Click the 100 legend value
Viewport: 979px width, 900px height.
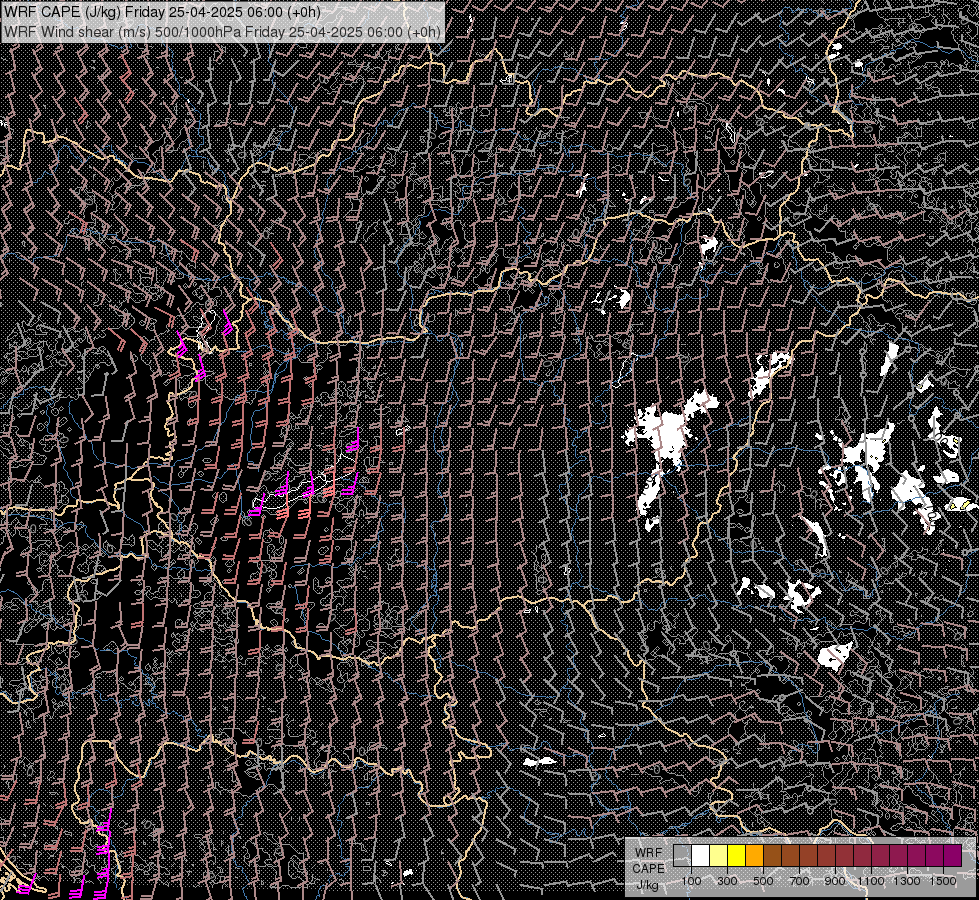coord(691,881)
